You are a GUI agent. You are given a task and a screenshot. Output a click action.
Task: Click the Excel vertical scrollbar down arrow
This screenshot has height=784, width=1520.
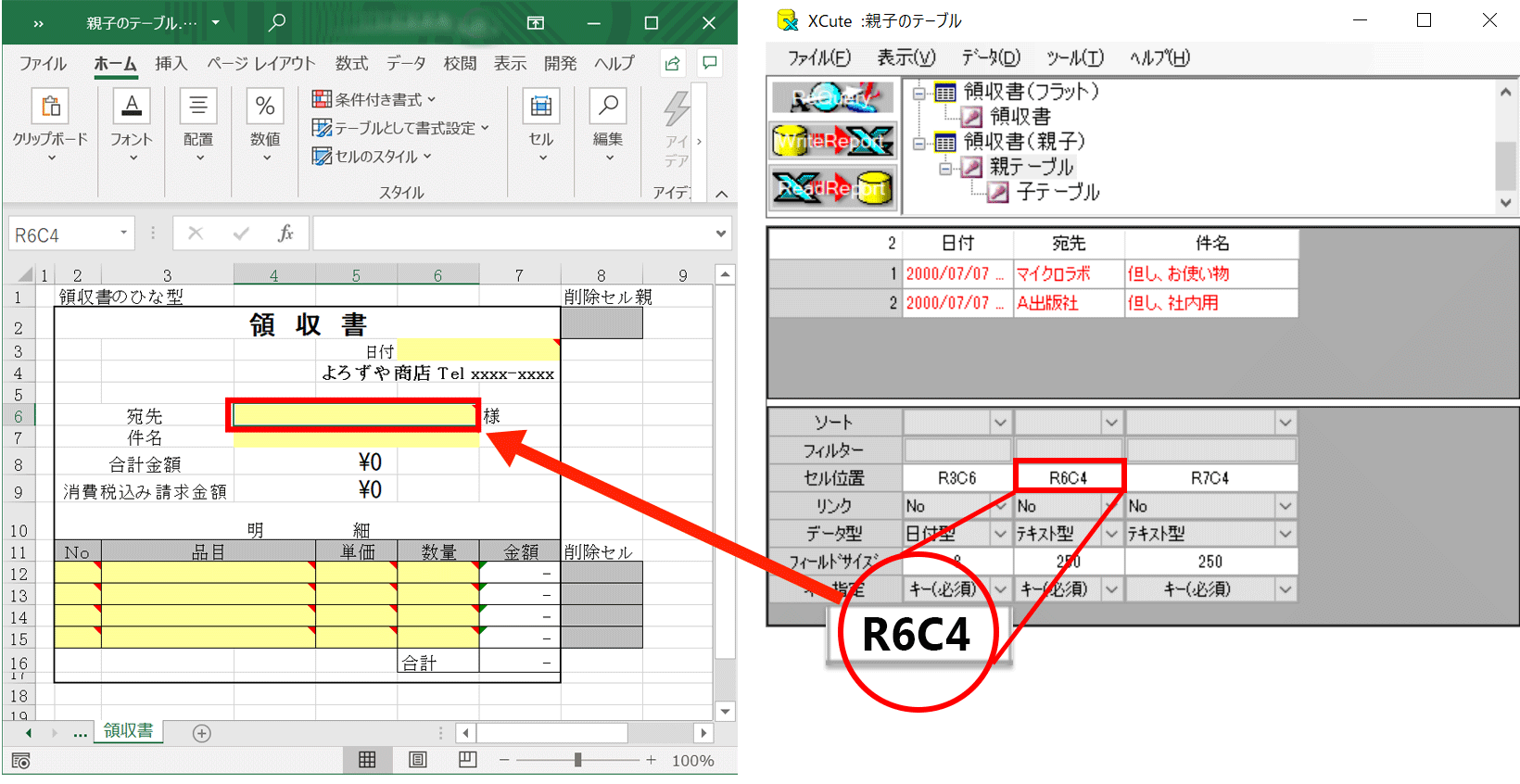click(x=726, y=712)
